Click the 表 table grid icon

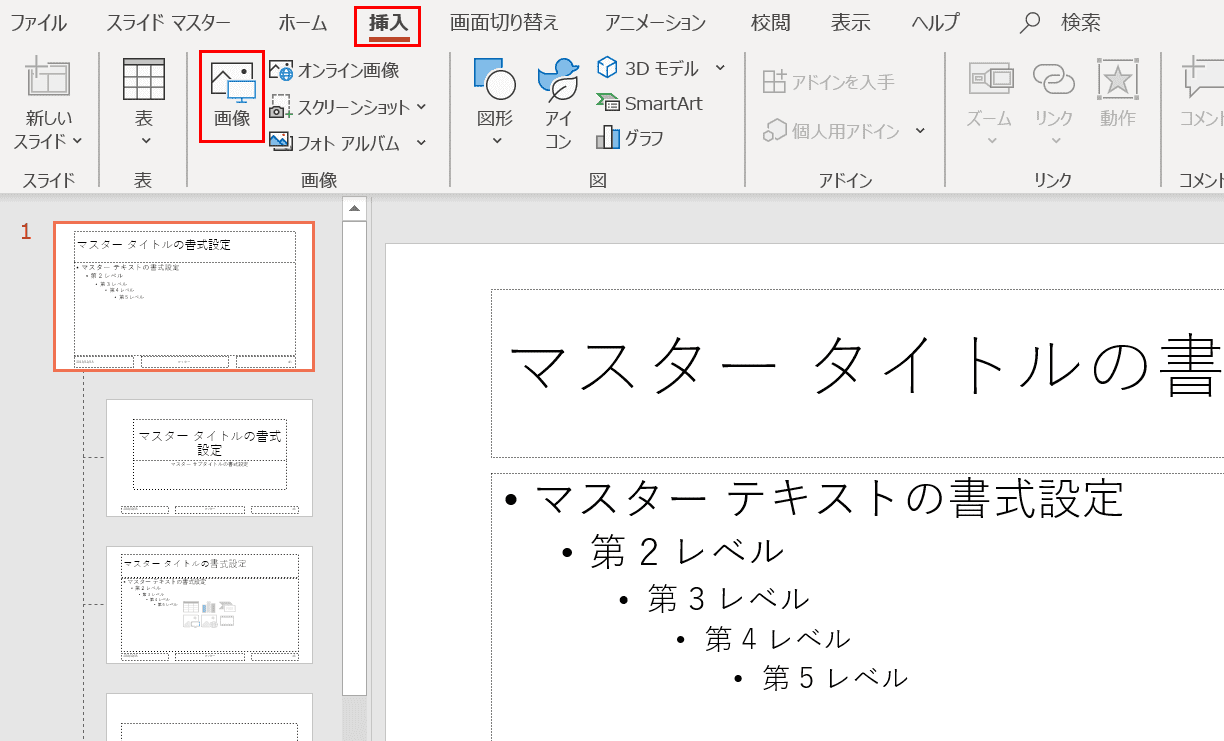point(144,80)
